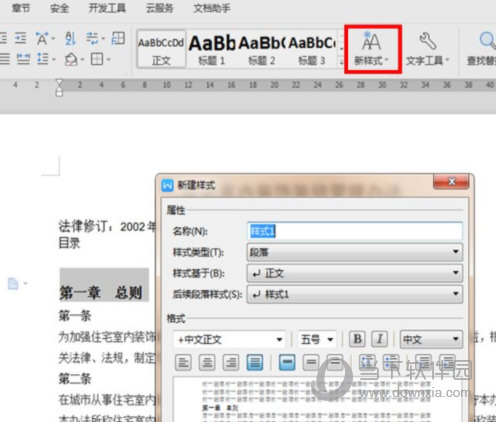This screenshot has width=496, height=422.
Task: Open the Following Paragraph Style dropdown
Action: click(355, 294)
